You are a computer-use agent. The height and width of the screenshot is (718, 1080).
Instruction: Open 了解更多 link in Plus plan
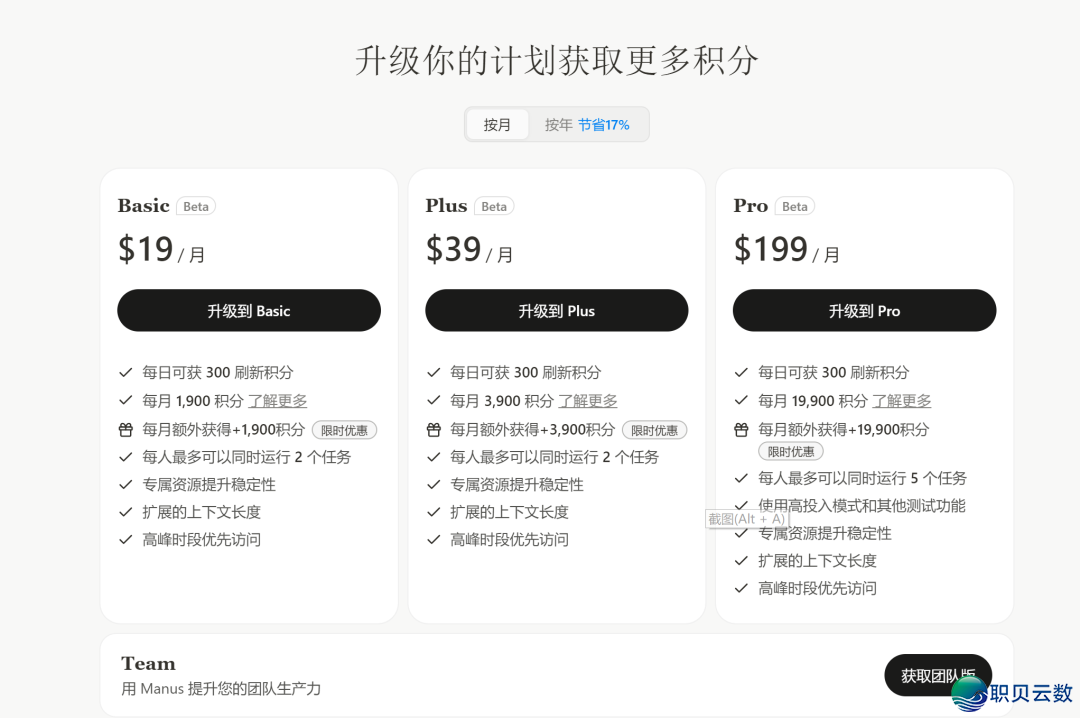point(588,401)
